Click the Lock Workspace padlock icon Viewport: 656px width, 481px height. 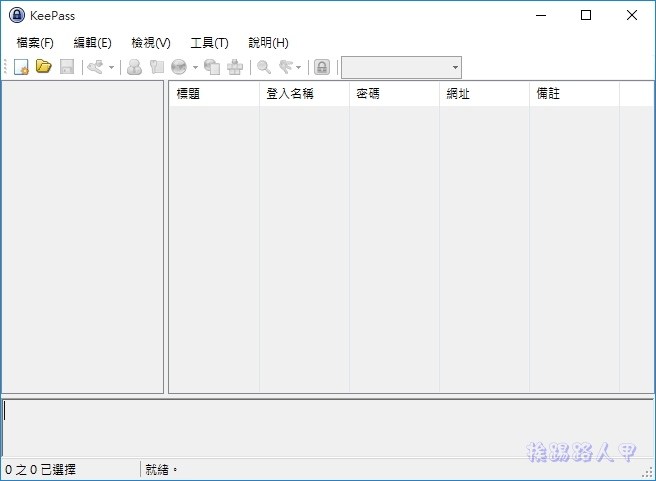[322, 67]
